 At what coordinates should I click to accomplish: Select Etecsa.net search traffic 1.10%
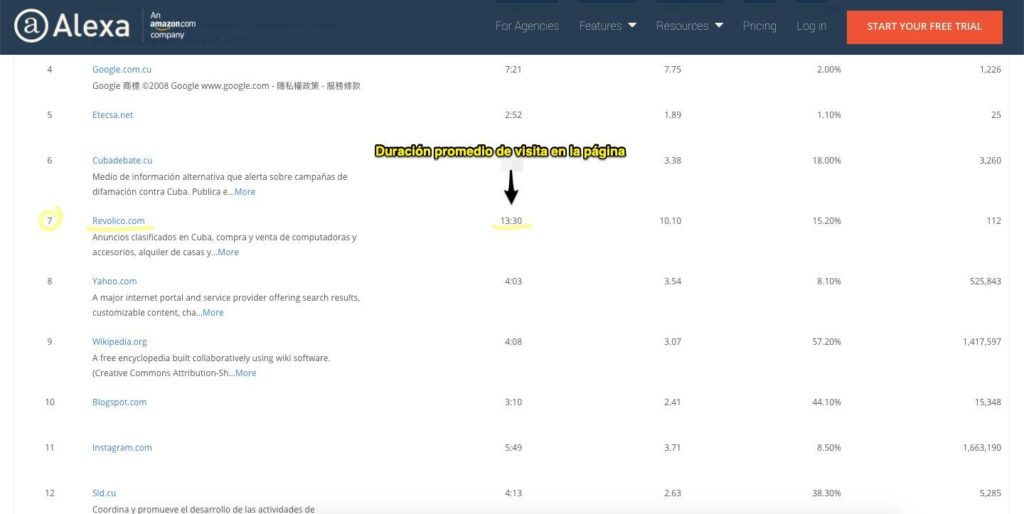(829, 115)
